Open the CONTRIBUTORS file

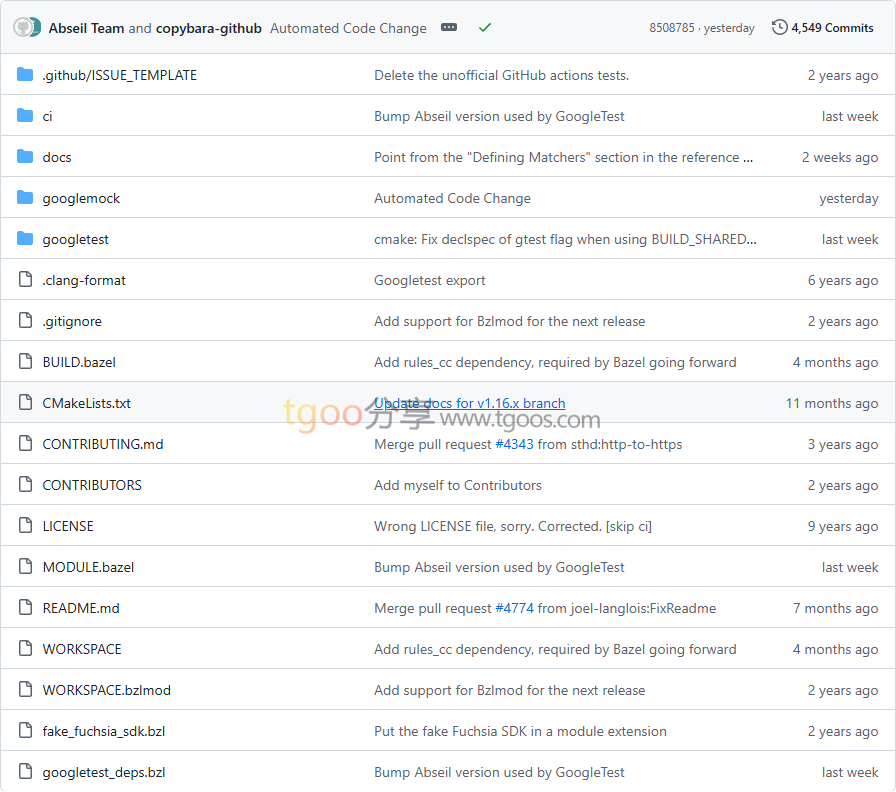click(x=92, y=486)
